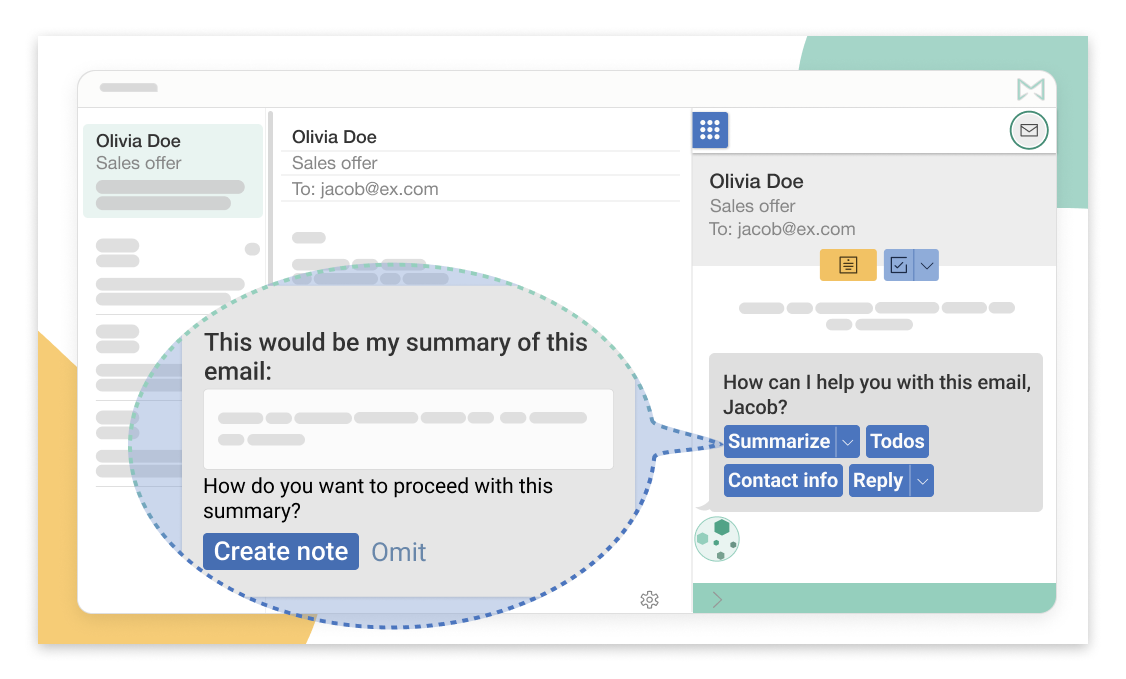
Task: Click the Create note button
Action: click(x=281, y=552)
